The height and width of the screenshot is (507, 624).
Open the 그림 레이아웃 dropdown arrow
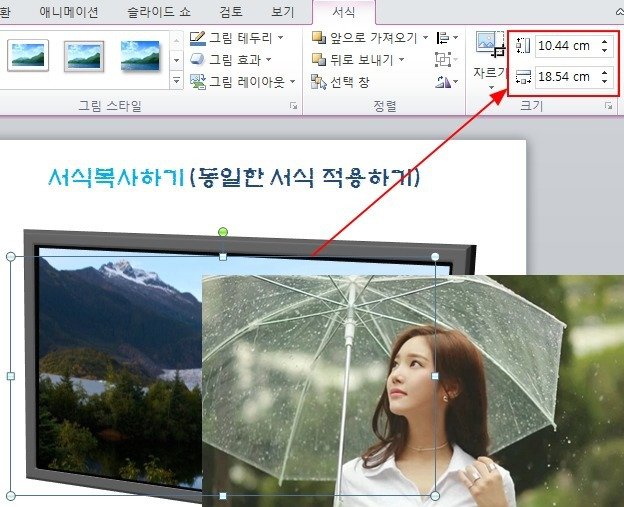[x=292, y=82]
